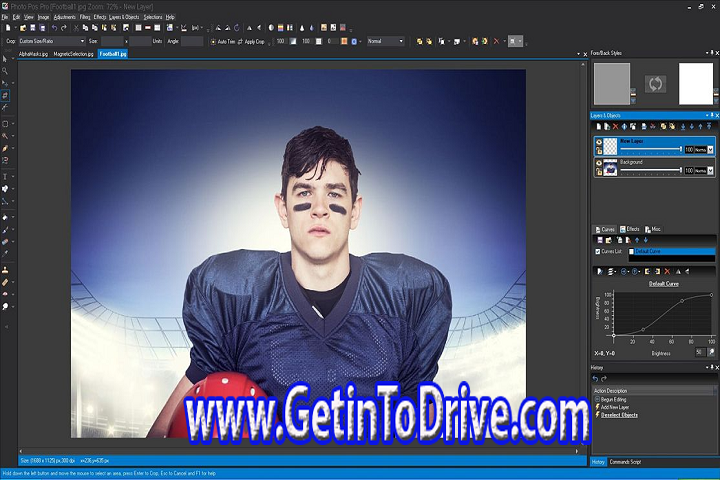Select the Magic Wand tool

pos(5,136)
